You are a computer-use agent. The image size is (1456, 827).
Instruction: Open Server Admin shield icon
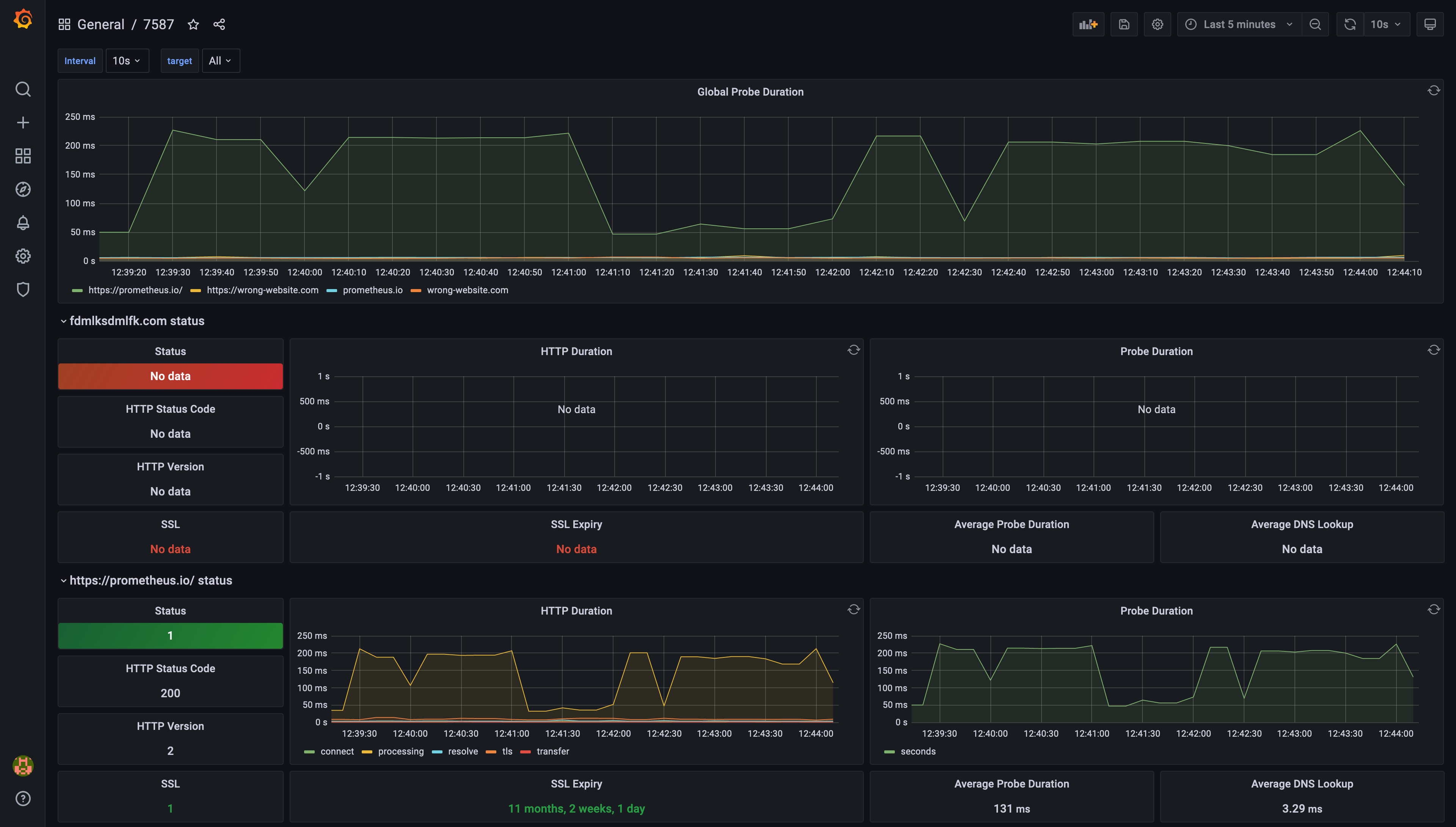coord(23,290)
